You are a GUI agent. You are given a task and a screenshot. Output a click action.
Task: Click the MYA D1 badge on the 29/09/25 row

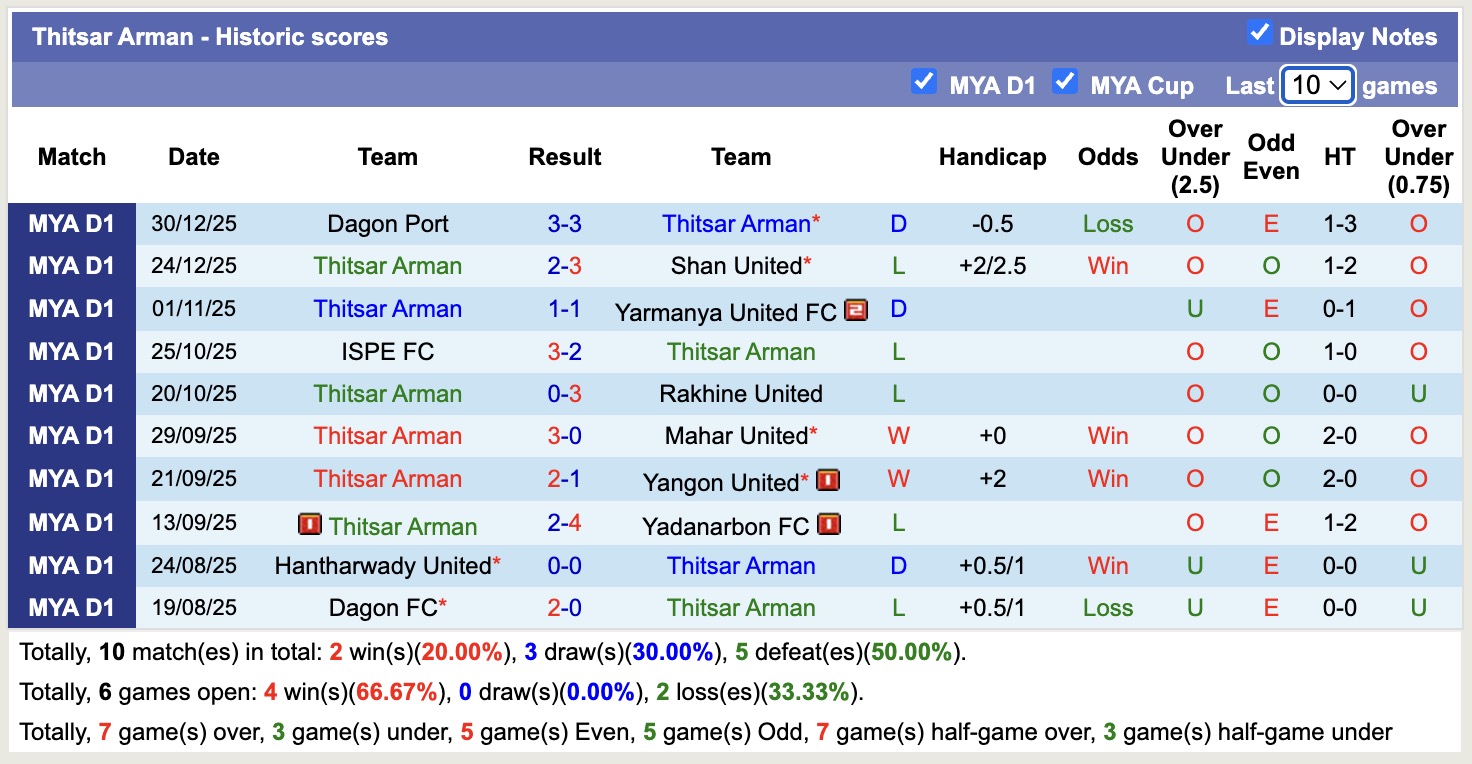click(x=73, y=436)
